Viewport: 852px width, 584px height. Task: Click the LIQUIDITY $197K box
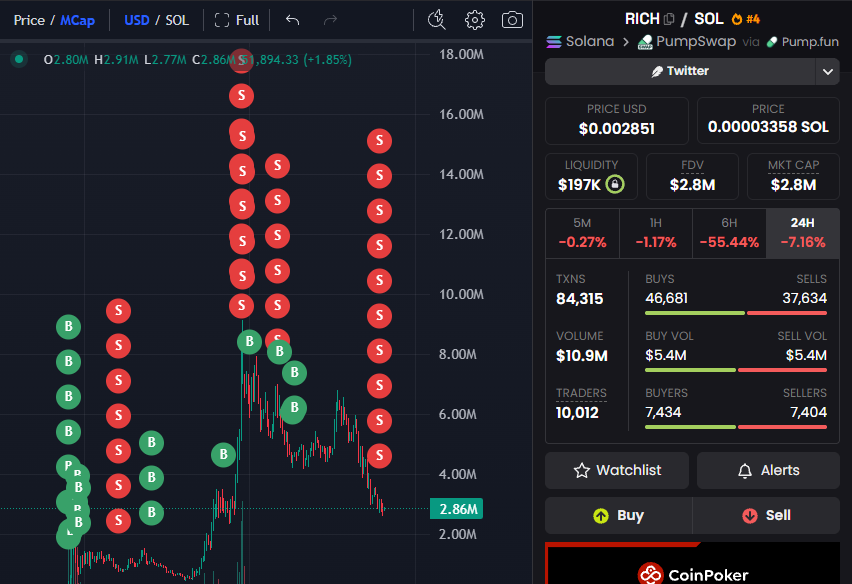click(x=591, y=177)
